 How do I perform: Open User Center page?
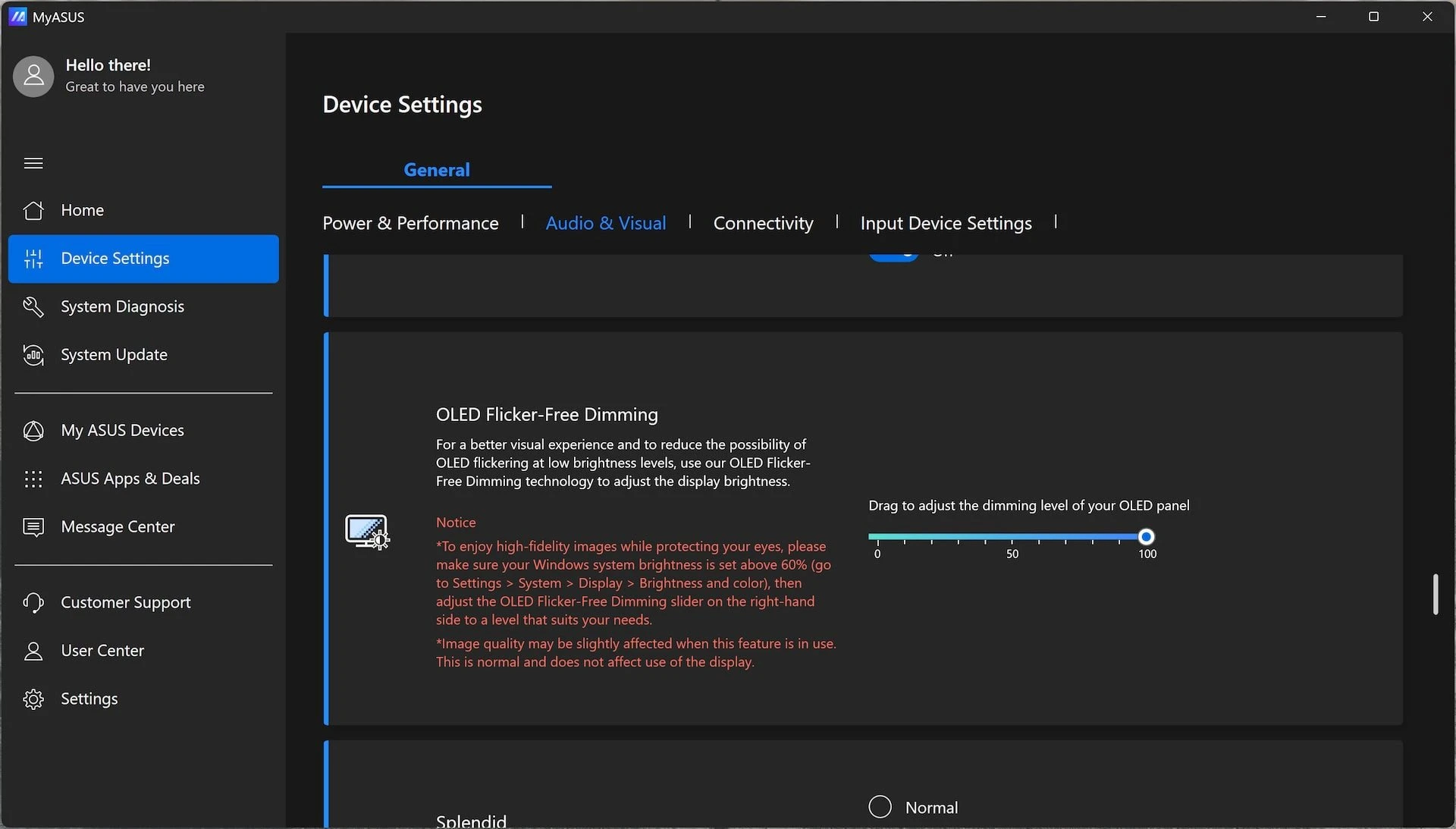tap(143, 651)
